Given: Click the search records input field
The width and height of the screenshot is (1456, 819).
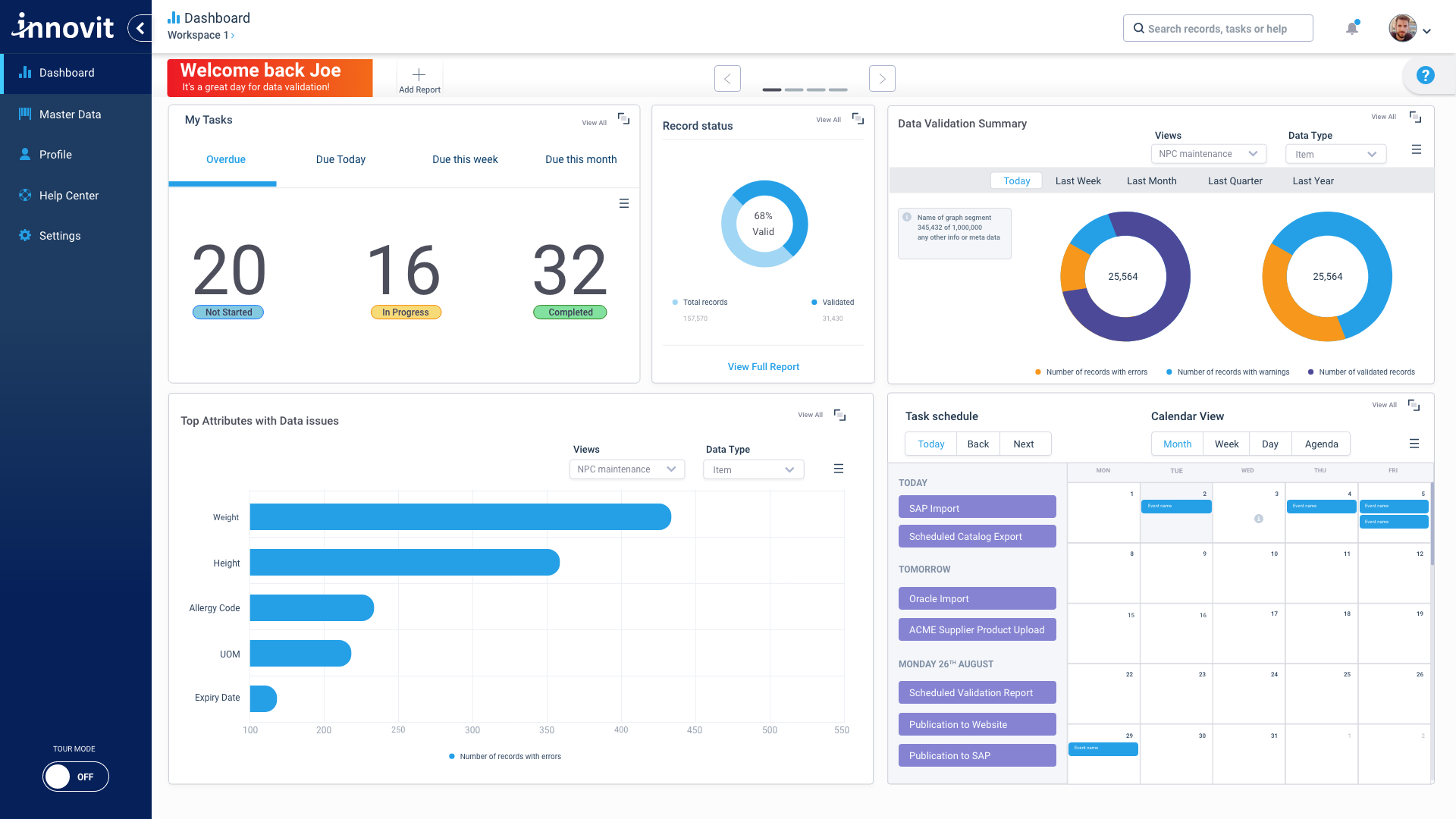Looking at the screenshot, I should coord(1217,29).
